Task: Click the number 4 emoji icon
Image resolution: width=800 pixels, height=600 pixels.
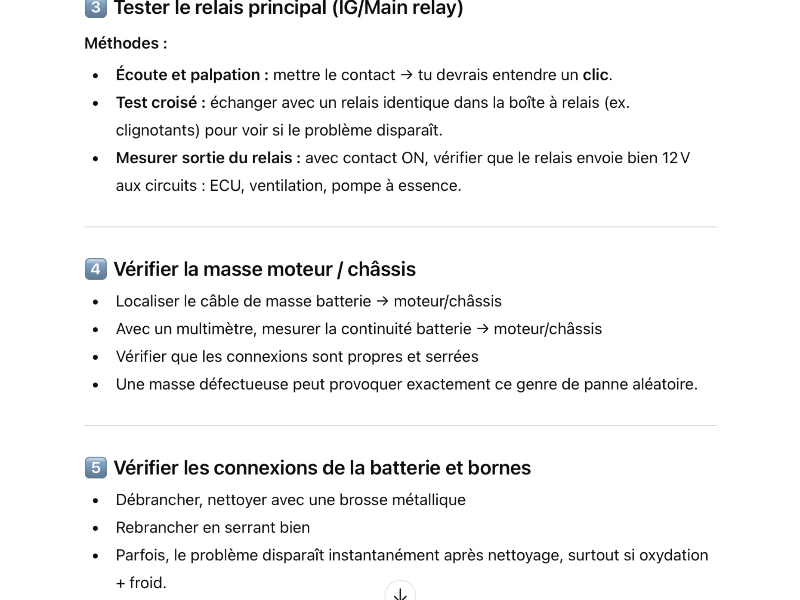Action: click(95, 269)
